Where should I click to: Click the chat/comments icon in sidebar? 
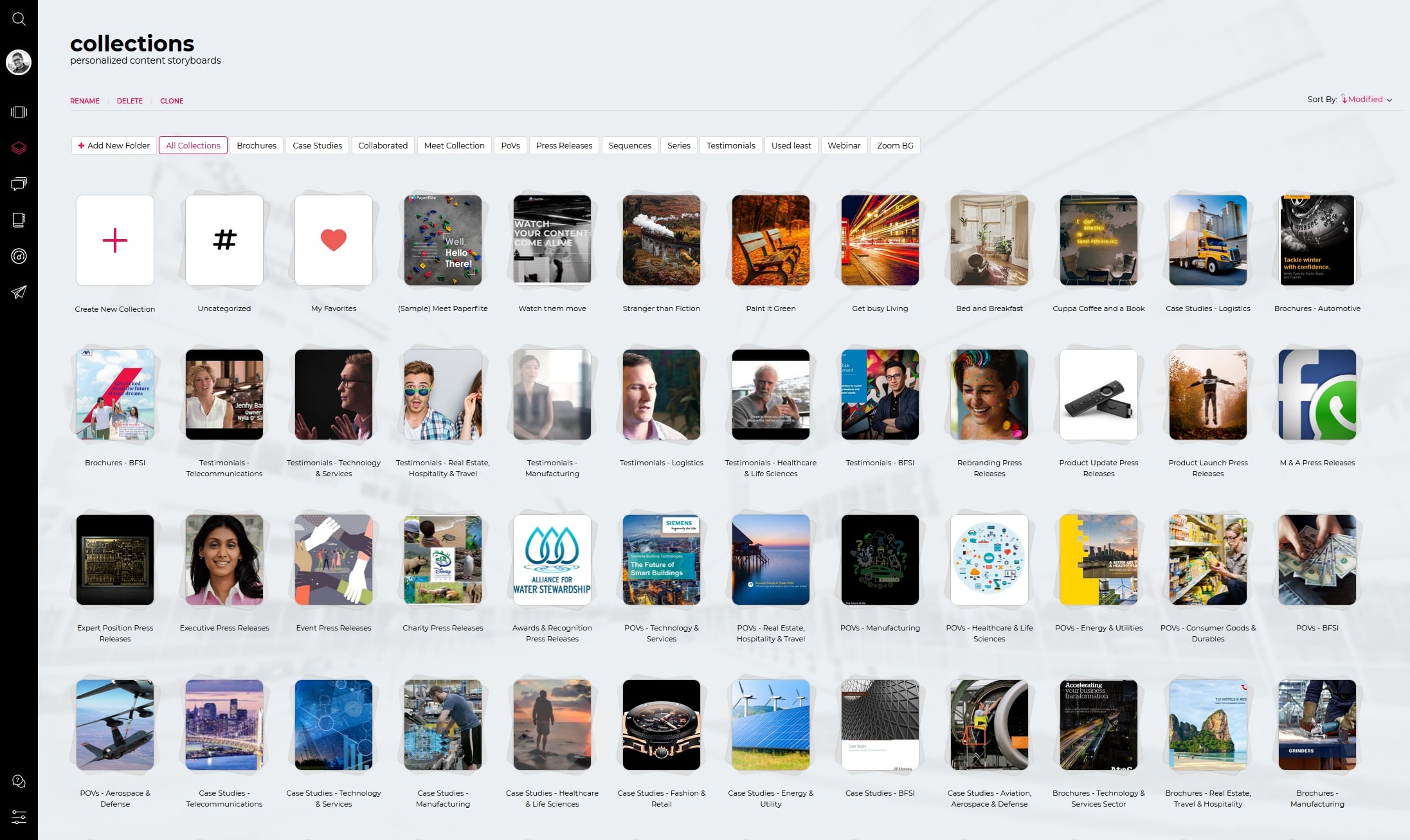click(x=19, y=184)
